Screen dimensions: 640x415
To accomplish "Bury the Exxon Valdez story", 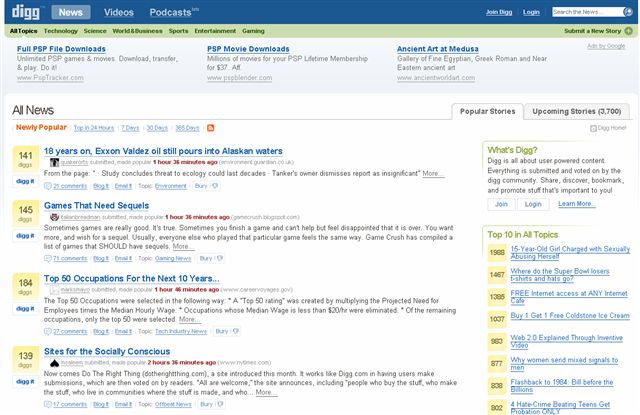I will [x=206, y=186].
